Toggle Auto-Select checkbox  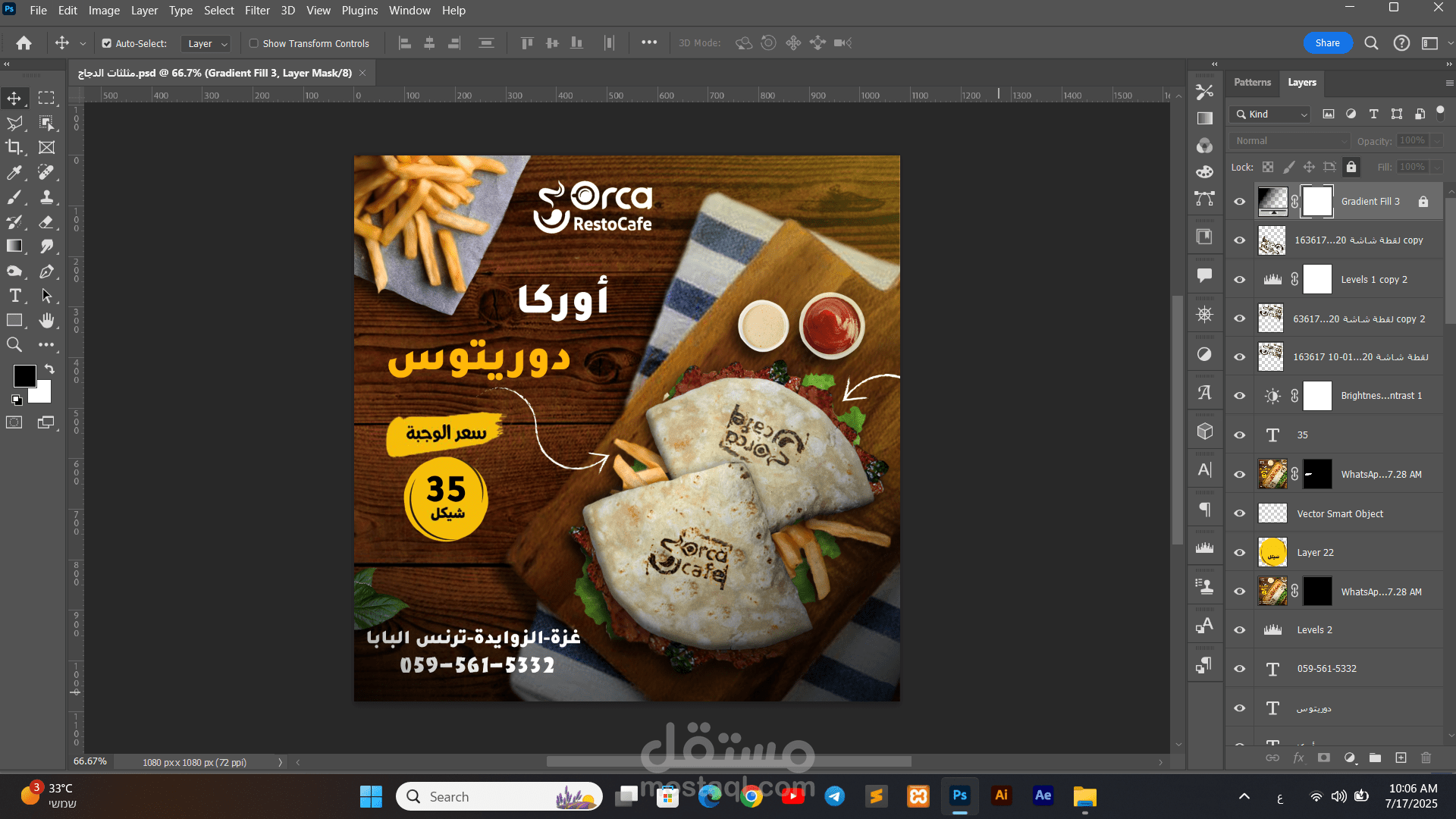(x=107, y=43)
